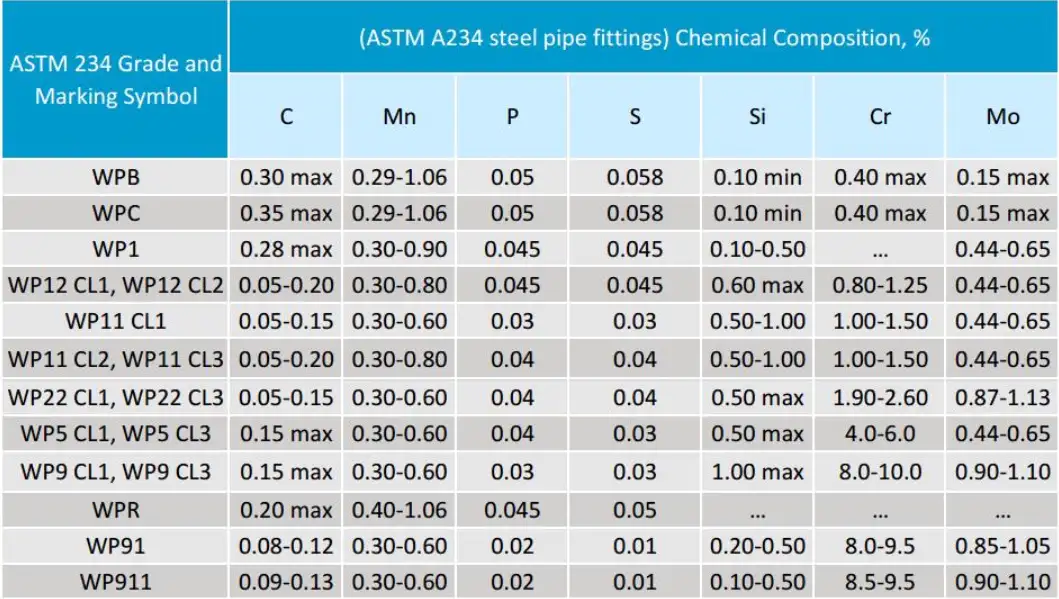The width and height of the screenshot is (1059, 599).
Task: Click the Mo column header
Action: (x=1002, y=116)
